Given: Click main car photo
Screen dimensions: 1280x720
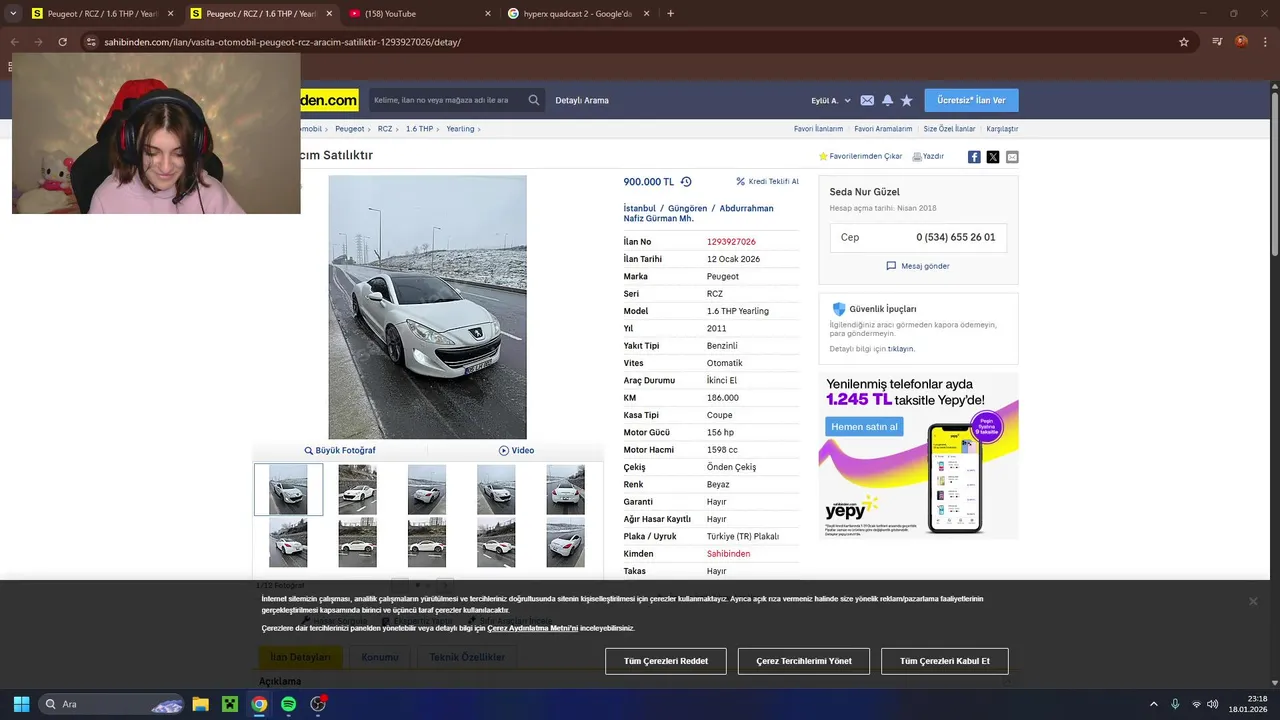Looking at the screenshot, I should click(x=427, y=307).
